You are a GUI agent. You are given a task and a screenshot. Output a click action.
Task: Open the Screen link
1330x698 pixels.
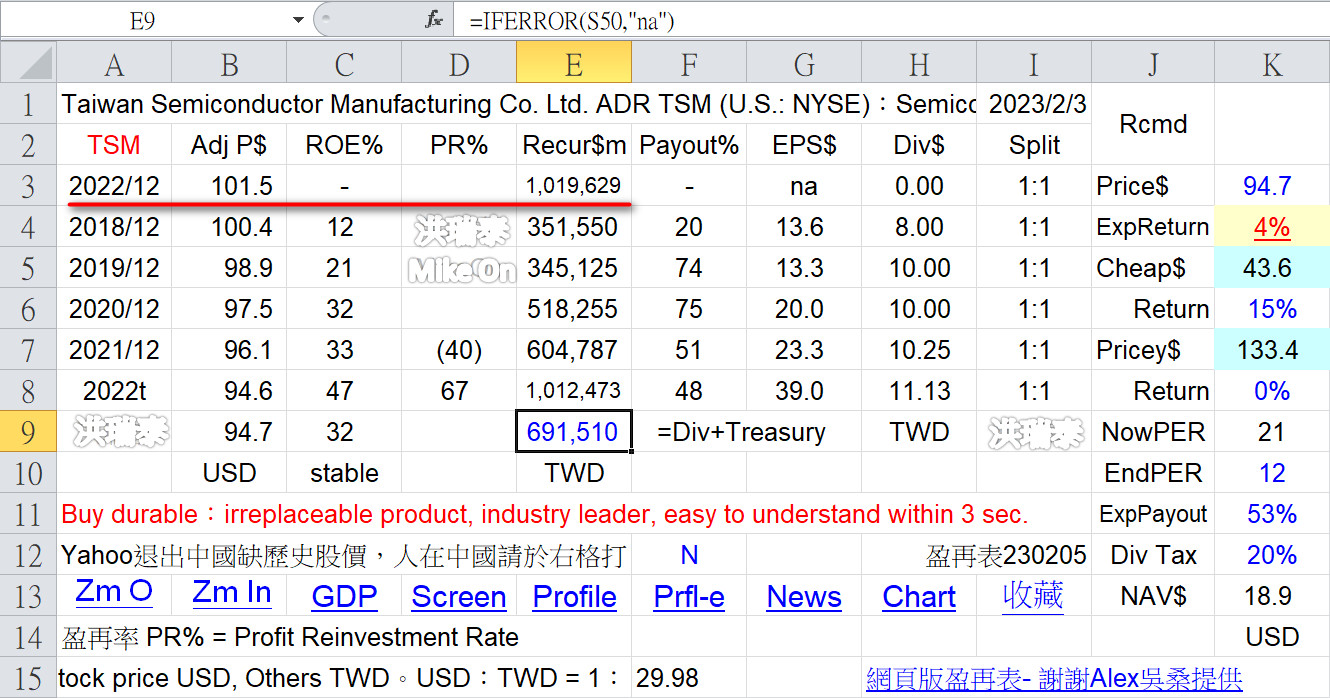coord(459,597)
